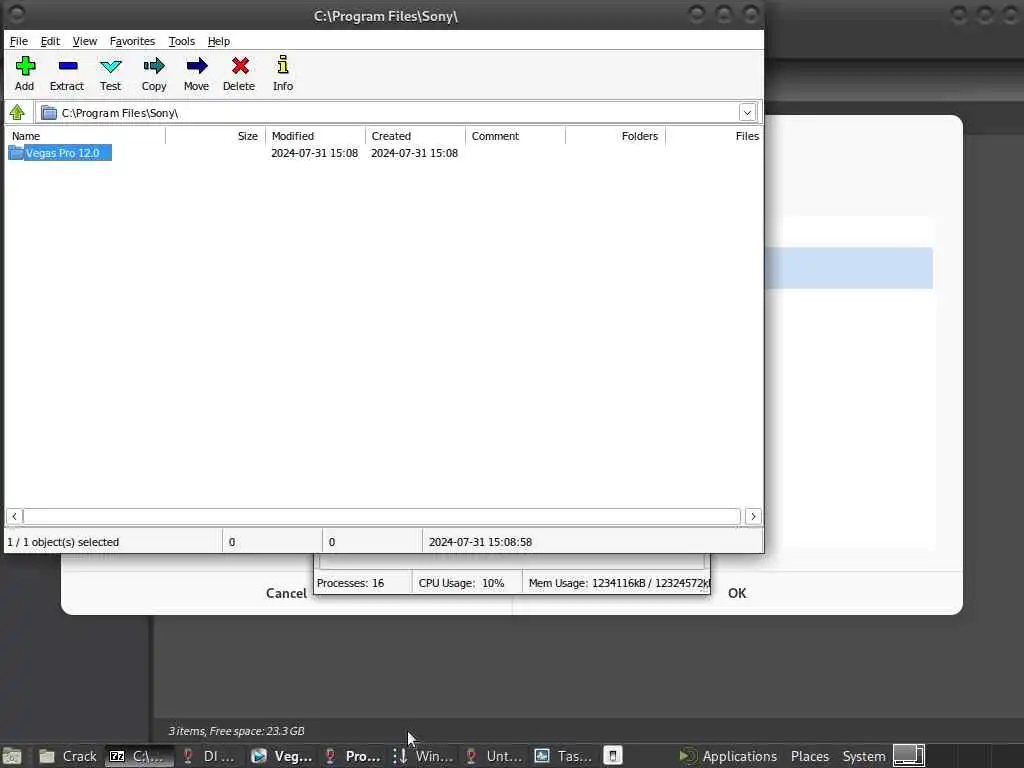Viewport: 1024px width, 768px height.
Task: Click the Vegas Pro 12.0 folder icon
Action: (16, 153)
